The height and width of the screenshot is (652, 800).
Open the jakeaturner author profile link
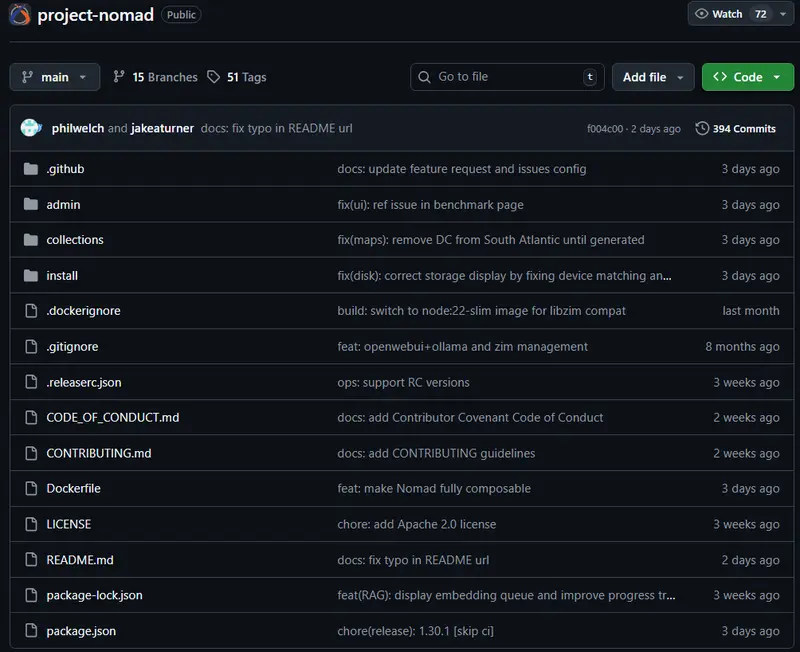click(x=163, y=129)
